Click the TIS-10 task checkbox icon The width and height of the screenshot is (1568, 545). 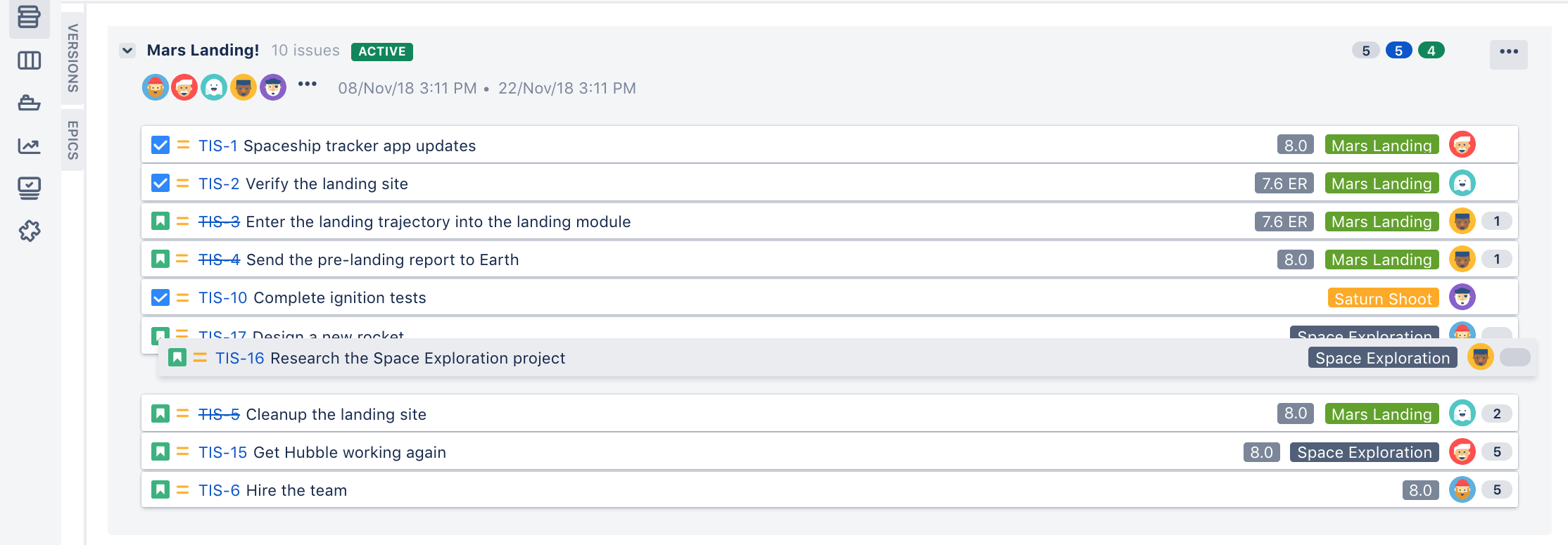tap(160, 297)
